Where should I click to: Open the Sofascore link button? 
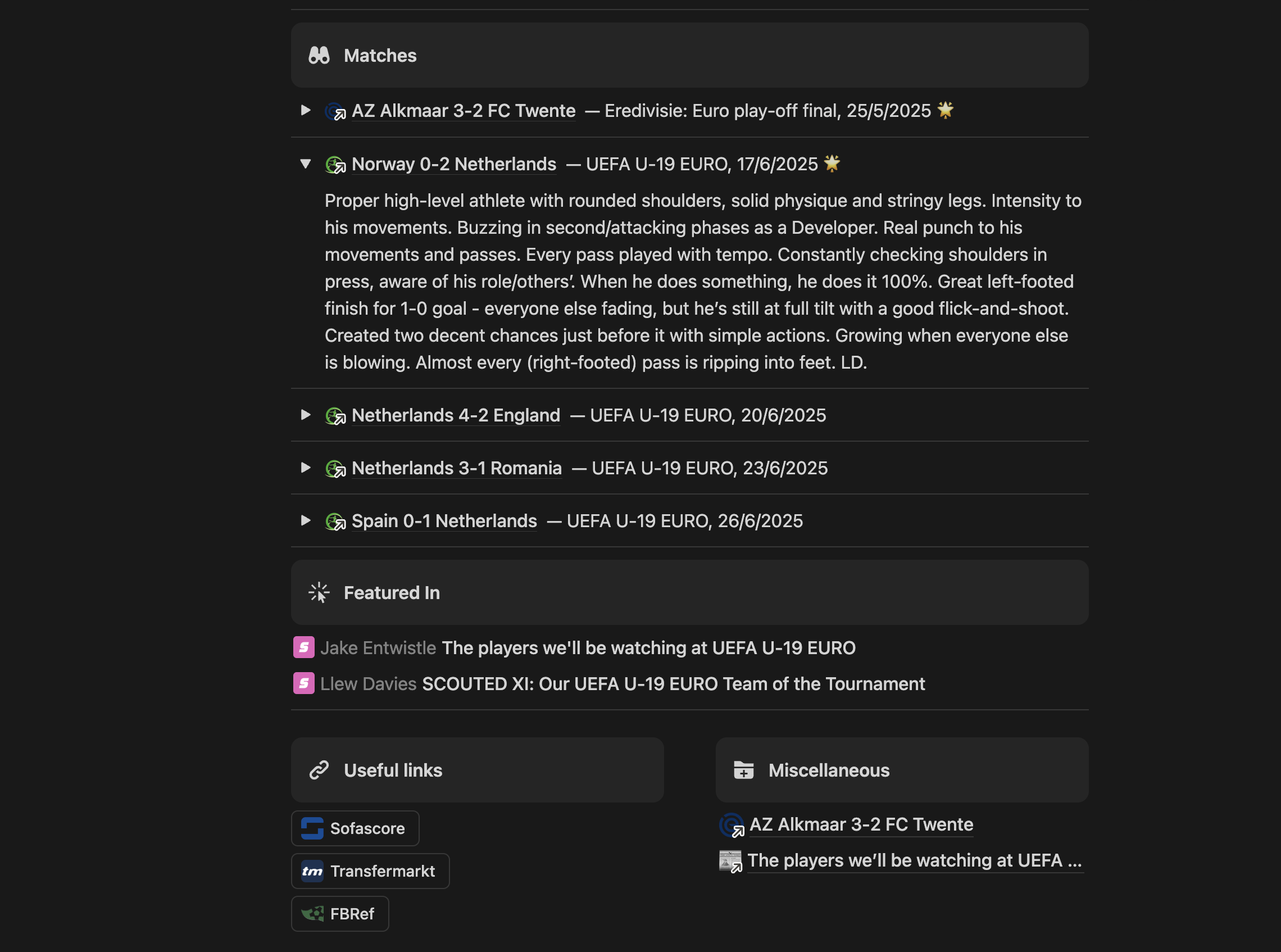(355, 828)
